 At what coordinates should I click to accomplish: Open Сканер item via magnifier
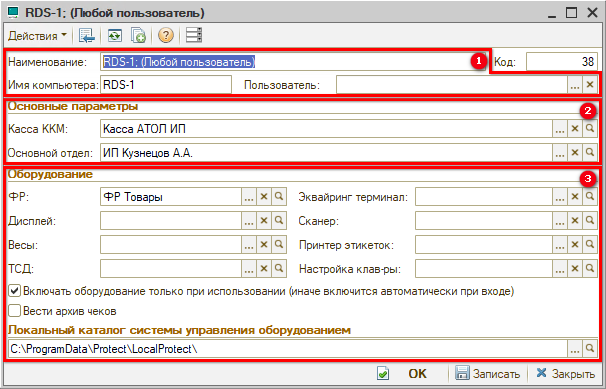[x=590, y=221]
